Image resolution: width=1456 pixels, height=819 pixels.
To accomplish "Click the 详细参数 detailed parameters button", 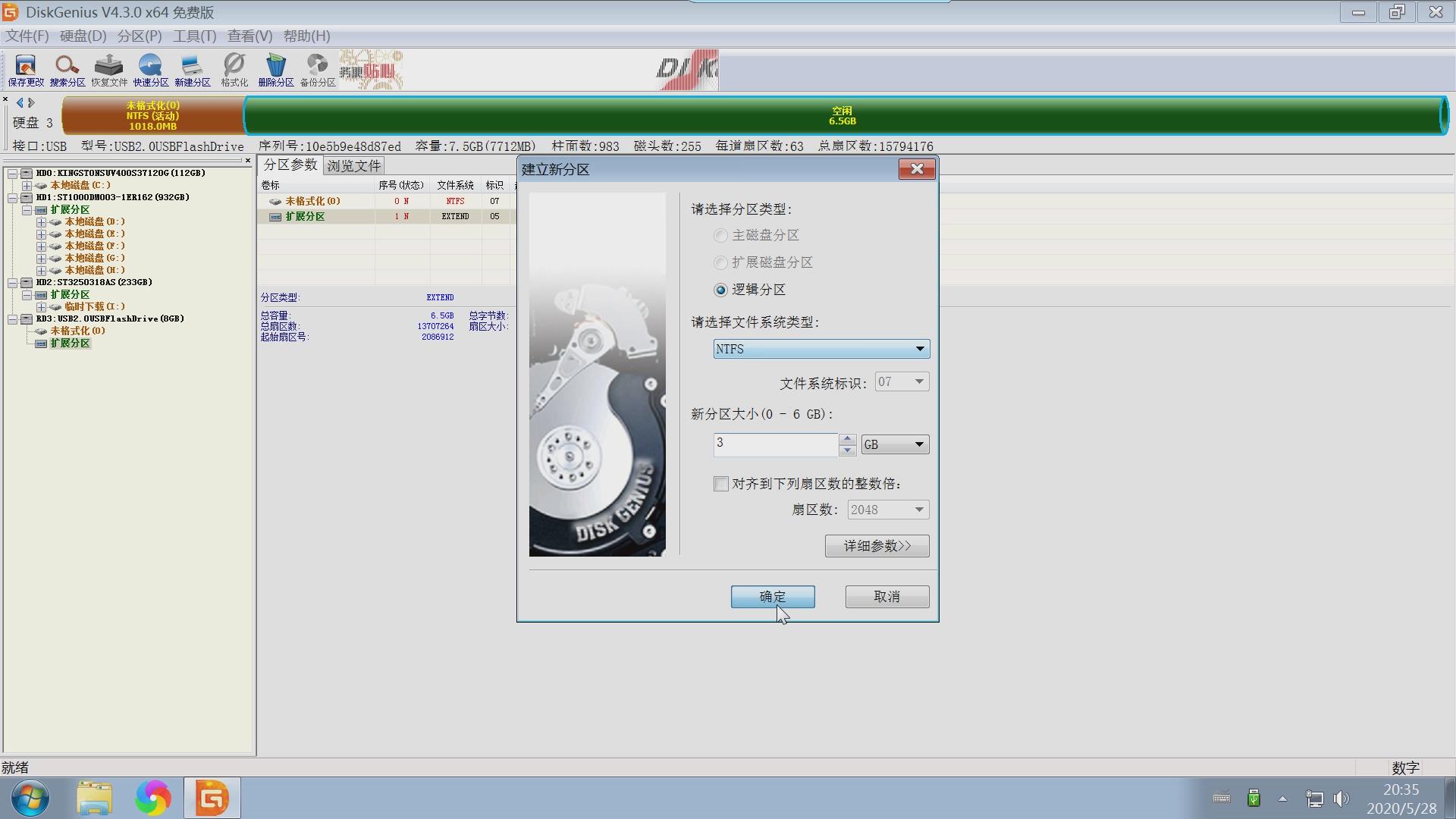I will 877,545.
